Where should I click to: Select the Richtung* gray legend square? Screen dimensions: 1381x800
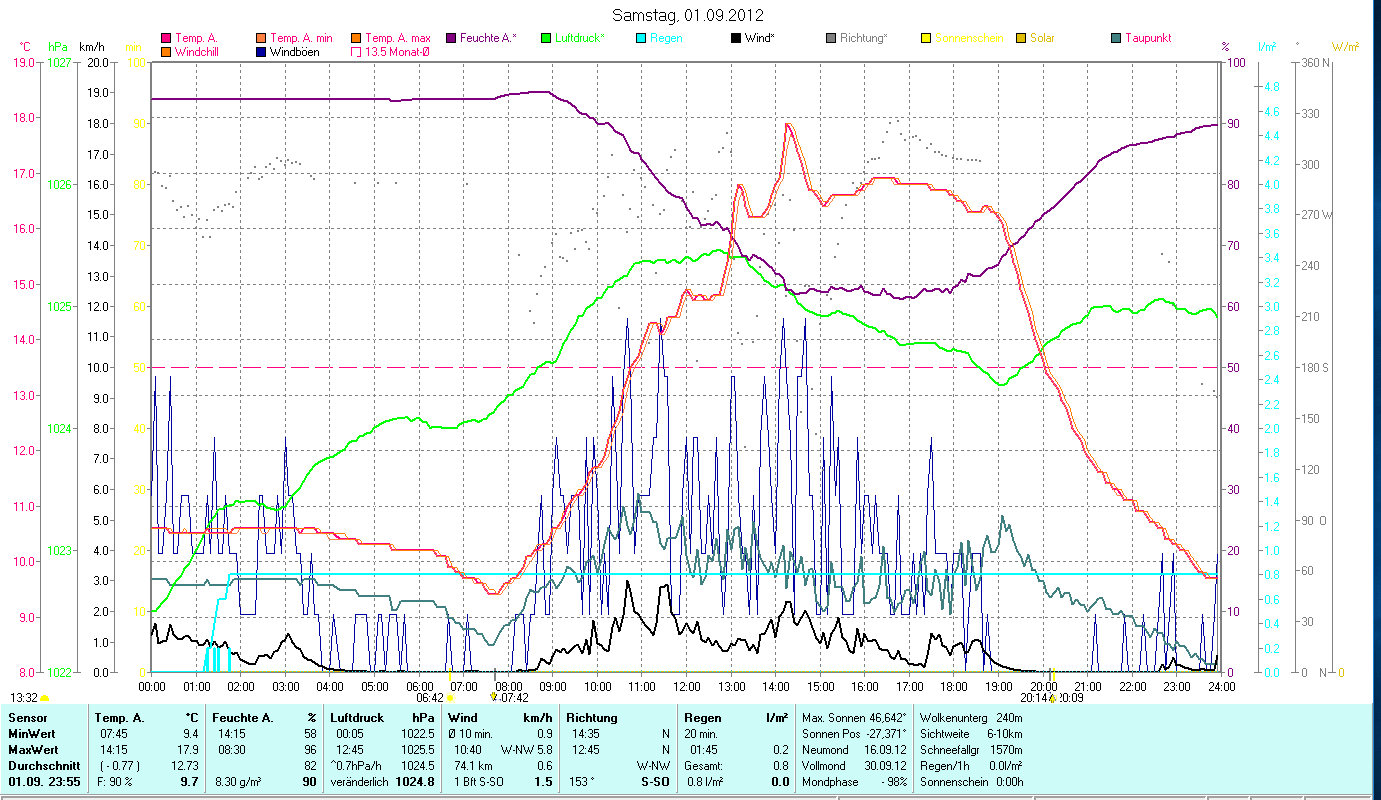(x=831, y=38)
